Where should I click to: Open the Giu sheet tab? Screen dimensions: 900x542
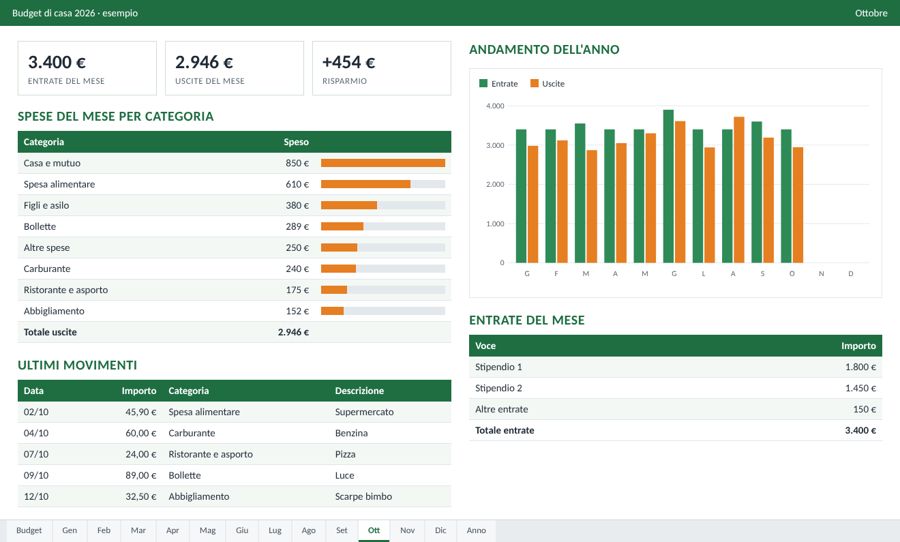coord(242,530)
